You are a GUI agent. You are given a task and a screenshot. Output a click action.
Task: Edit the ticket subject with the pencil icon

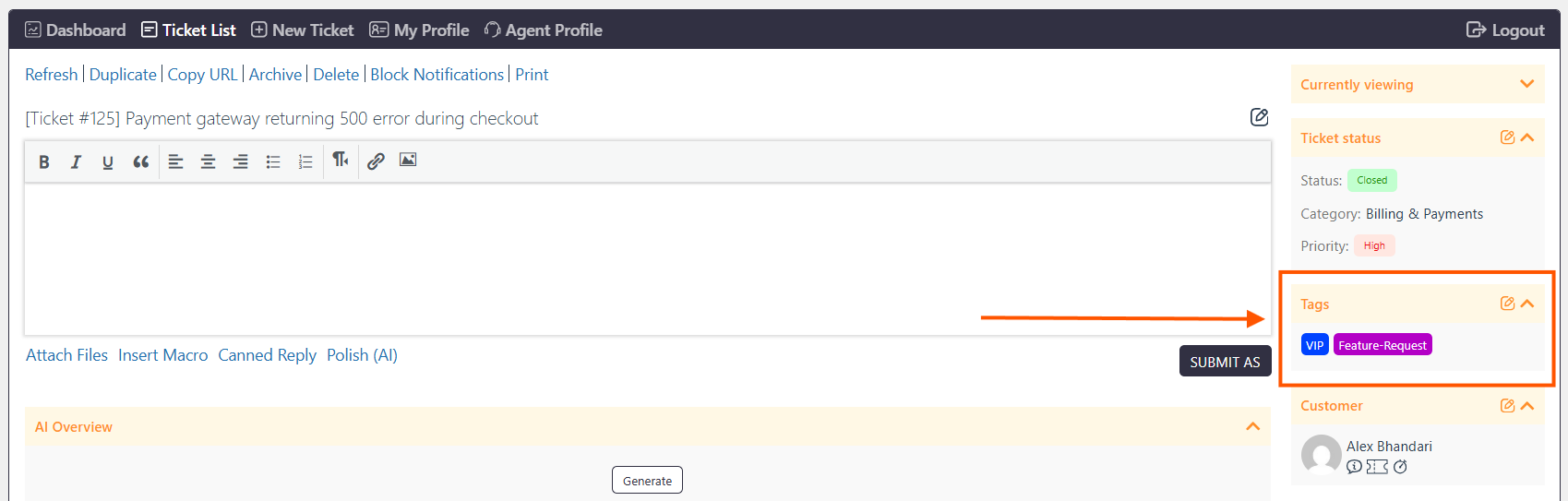1259,117
